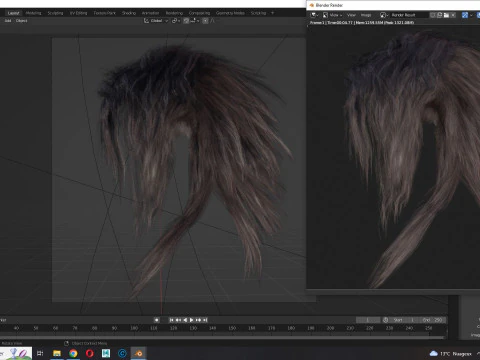Viewport: 480px width, 360px height.
Task: Select Blender icon on the taskbar
Action: pos(139,353)
